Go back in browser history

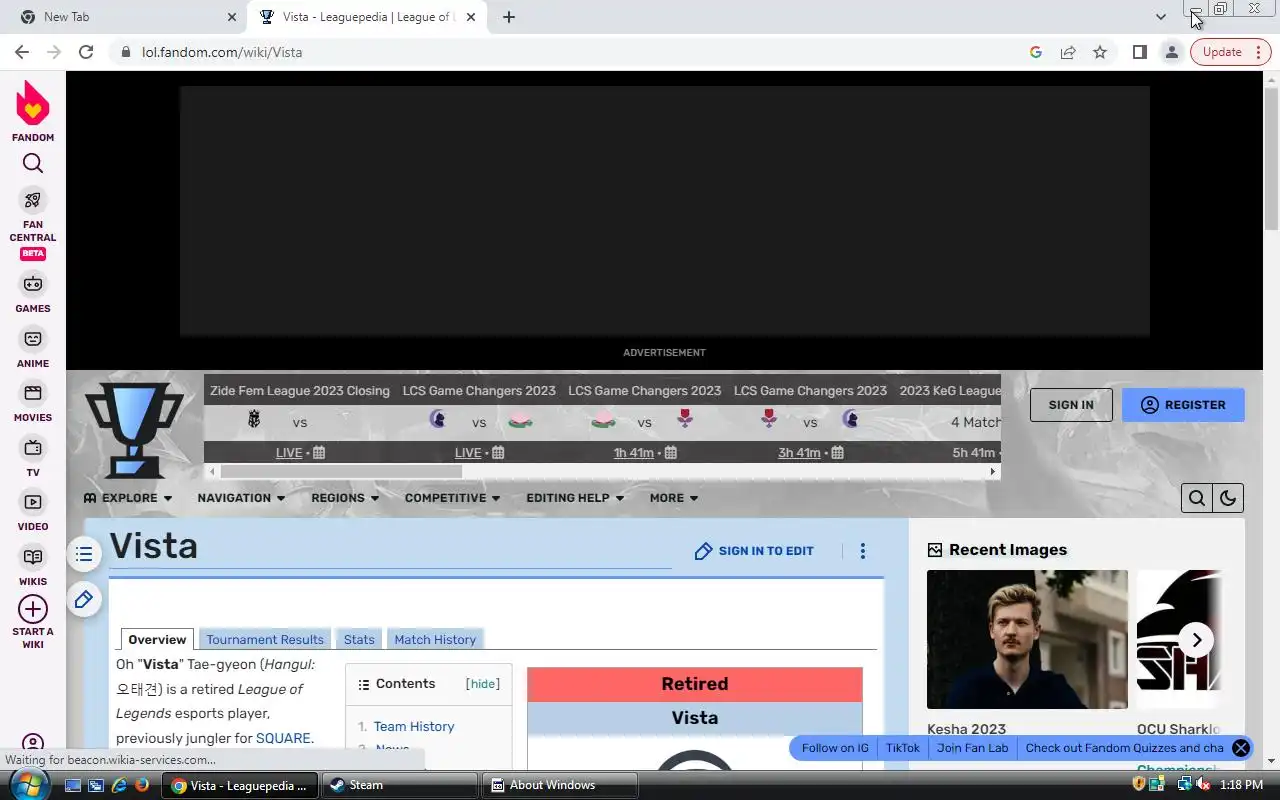(x=22, y=52)
